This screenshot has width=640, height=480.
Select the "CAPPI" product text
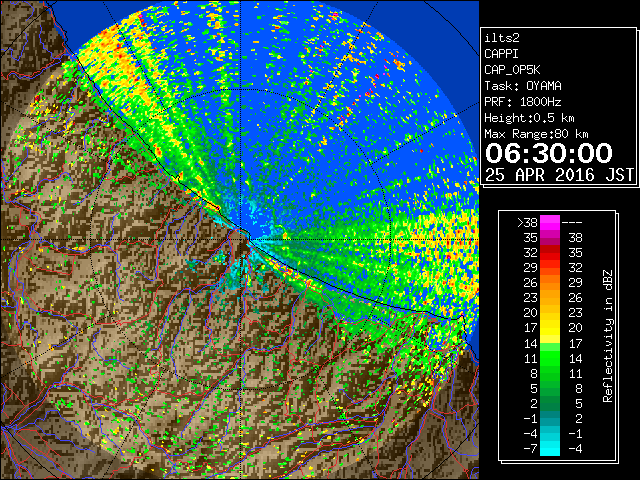pyautogui.click(x=501, y=54)
